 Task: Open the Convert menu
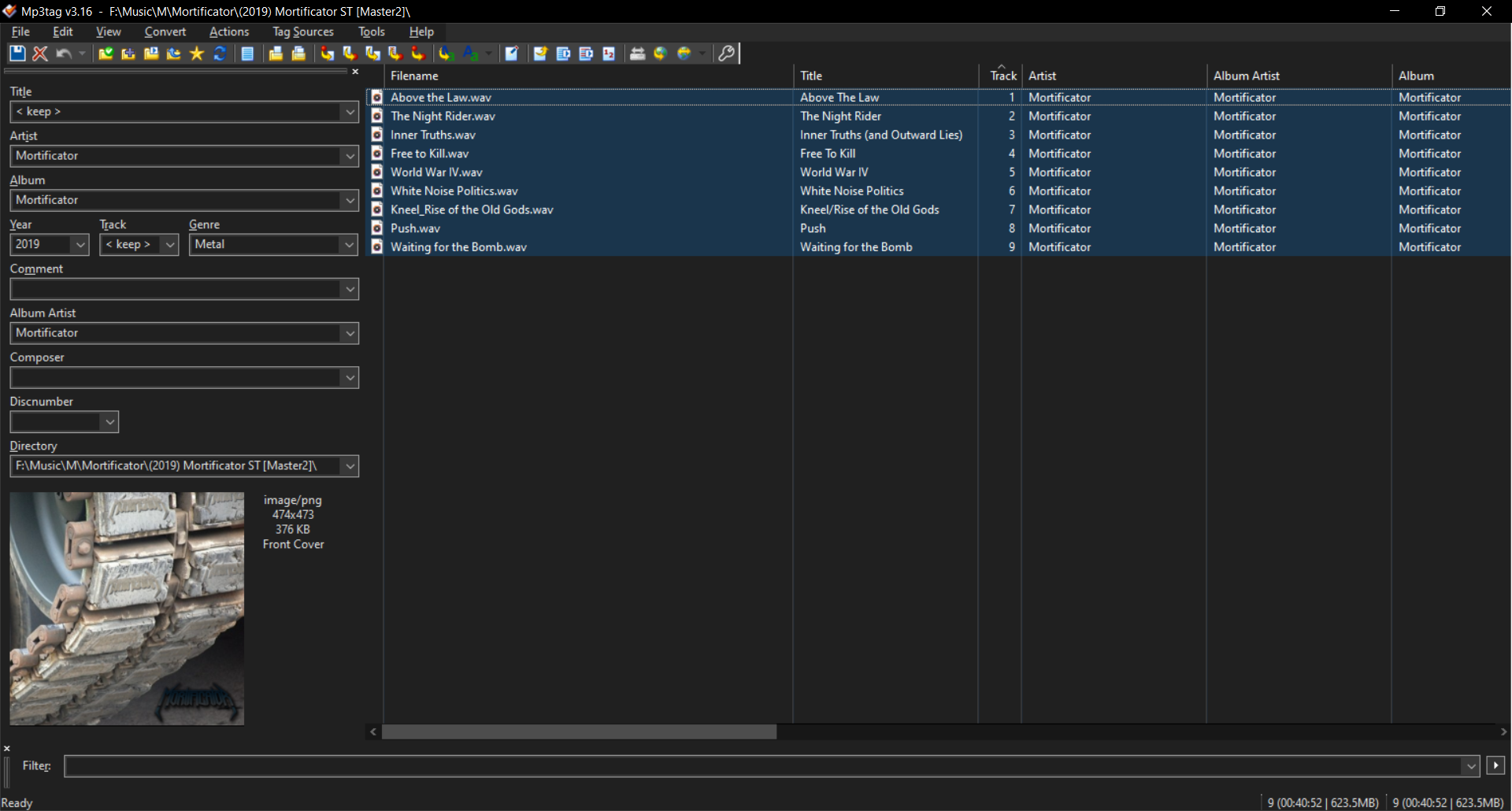point(165,31)
